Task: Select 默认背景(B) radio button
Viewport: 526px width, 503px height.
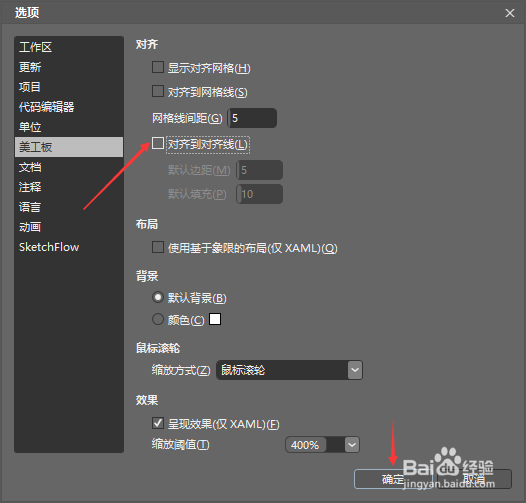Action: click(x=158, y=297)
